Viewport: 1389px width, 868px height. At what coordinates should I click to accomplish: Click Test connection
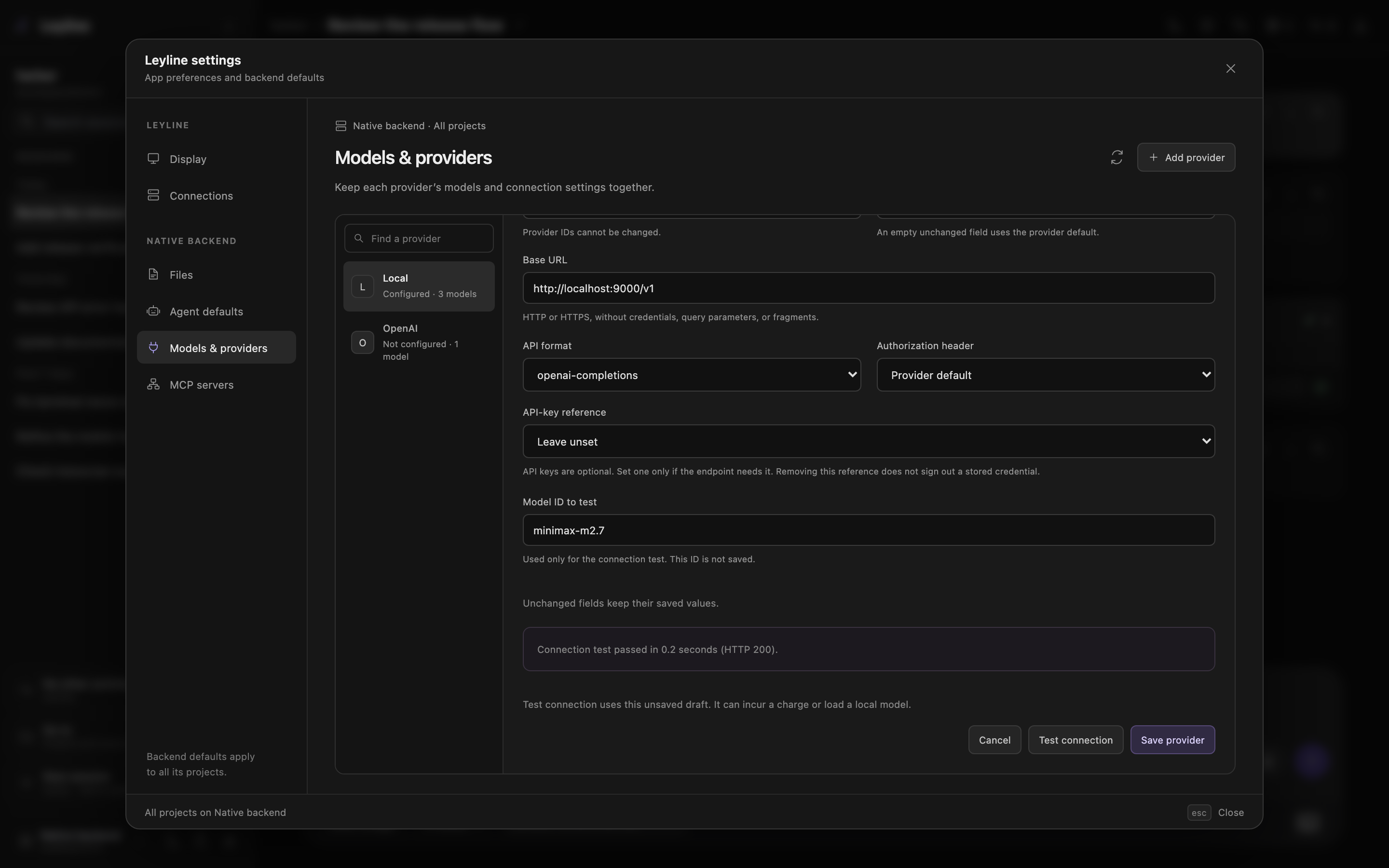[x=1075, y=740]
